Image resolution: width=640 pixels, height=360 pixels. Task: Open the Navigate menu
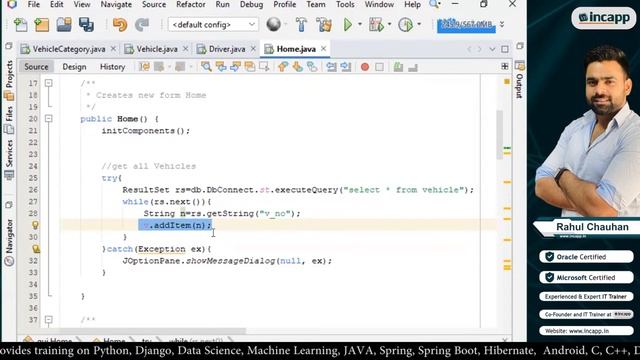(116, 4)
